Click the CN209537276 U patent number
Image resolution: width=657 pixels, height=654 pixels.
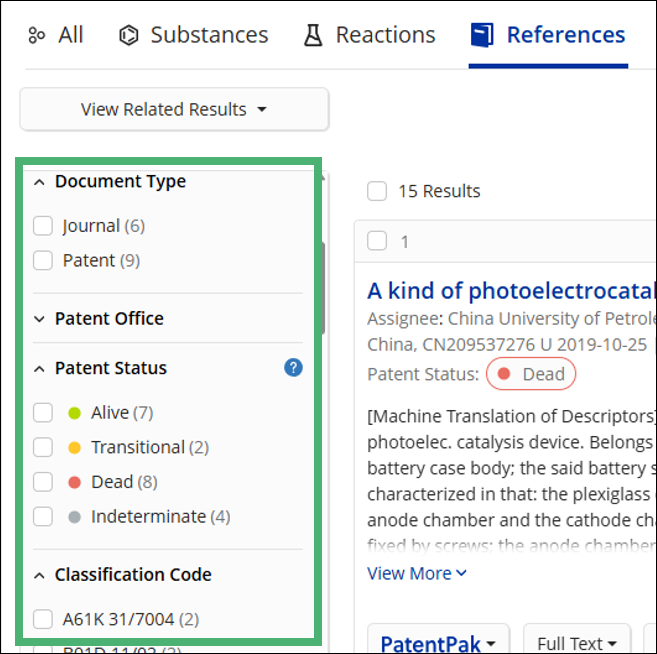[487, 345]
